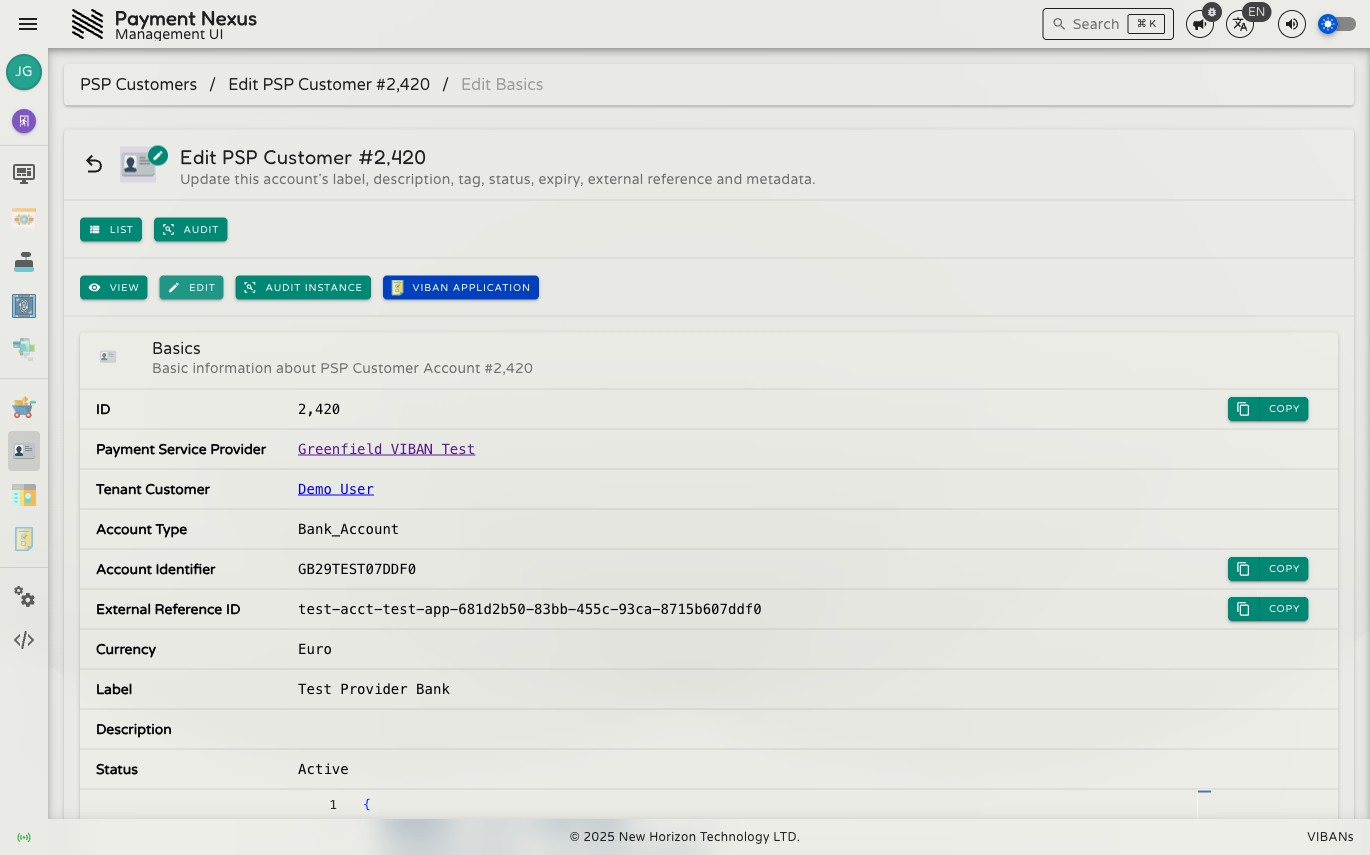Click the Status value Active
This screenshot has height=855, width=1370.
[x=323, y=769]
